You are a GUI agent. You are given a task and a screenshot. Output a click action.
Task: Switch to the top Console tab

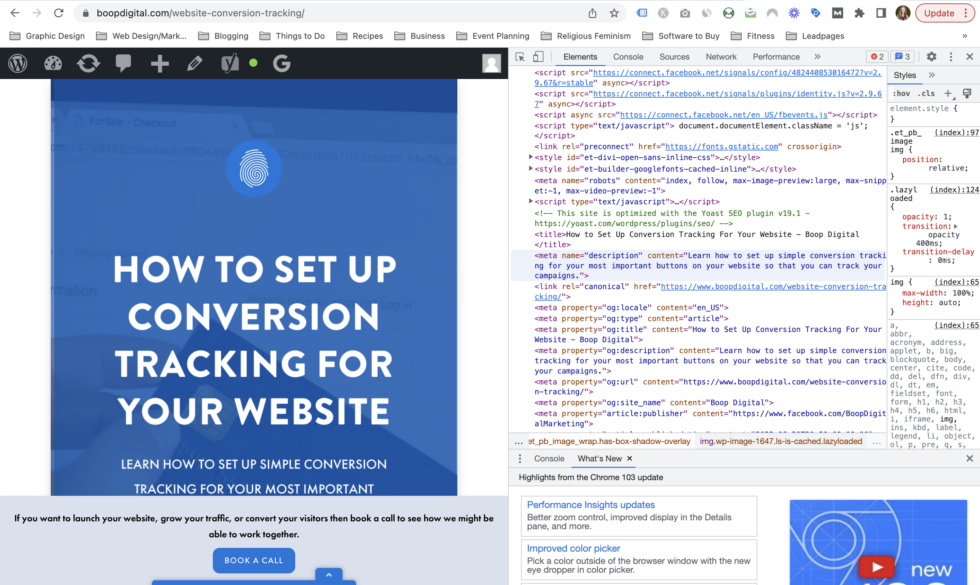point(628,56)
